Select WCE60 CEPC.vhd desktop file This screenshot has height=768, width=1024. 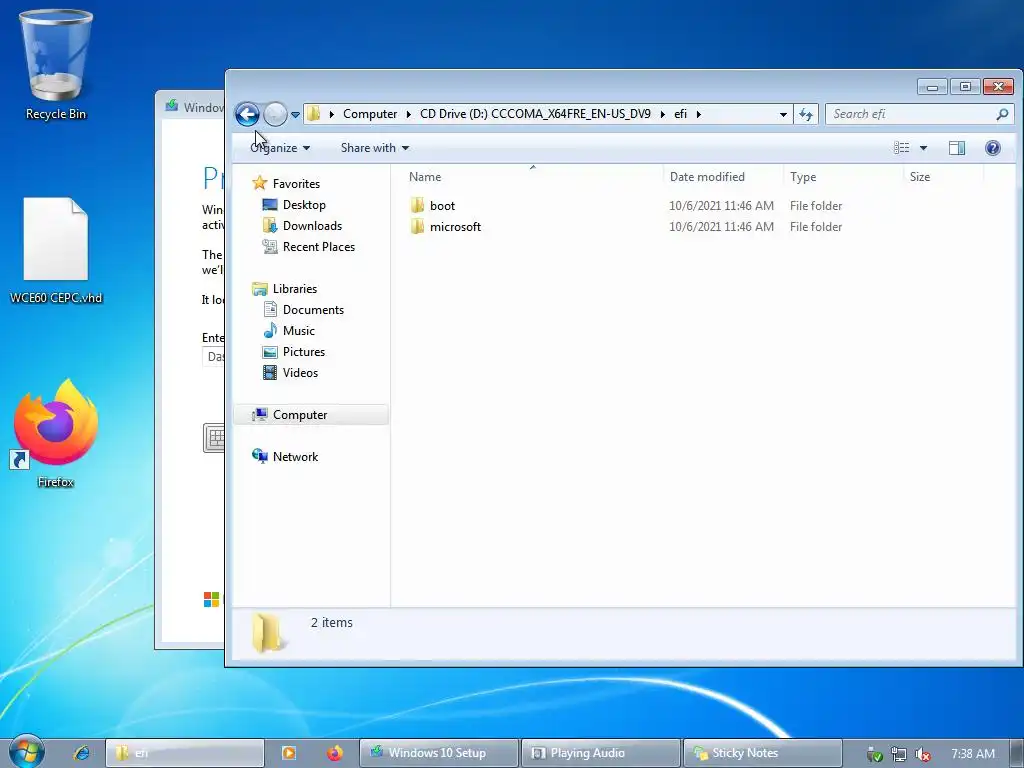point(56,250)
